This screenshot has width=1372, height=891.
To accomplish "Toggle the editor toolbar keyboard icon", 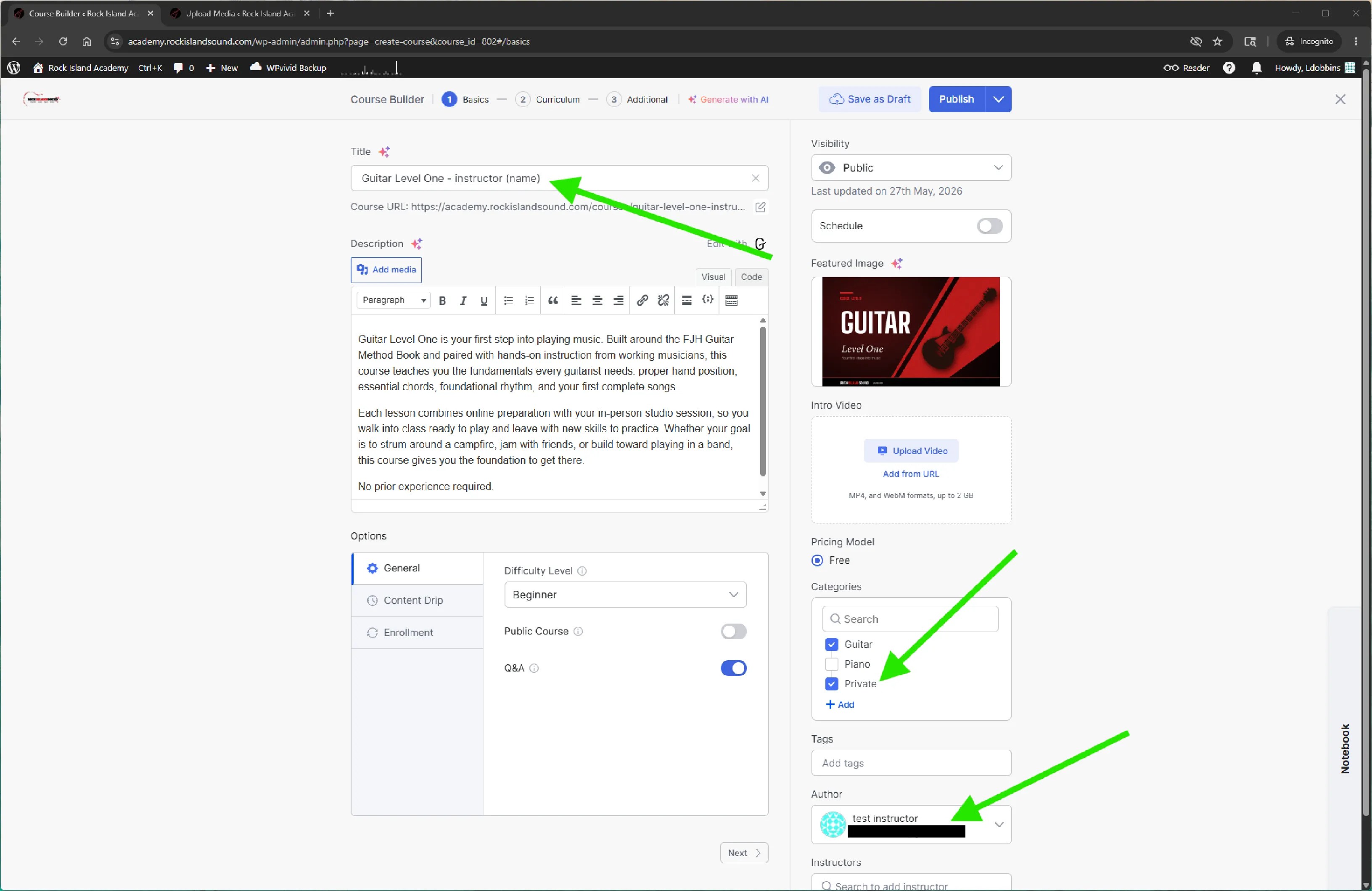I will 732,300.
